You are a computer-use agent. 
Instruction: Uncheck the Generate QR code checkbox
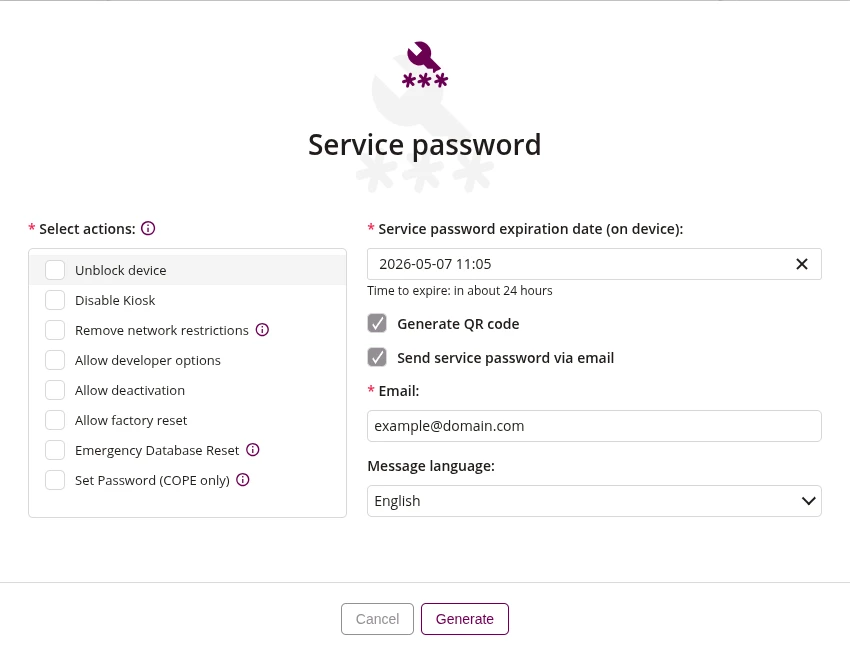pos(377,323)
